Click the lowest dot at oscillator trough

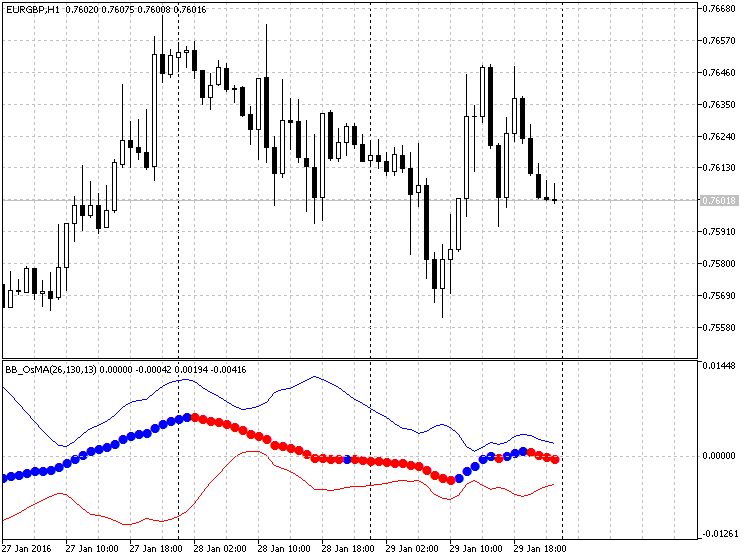coord(451,480)
